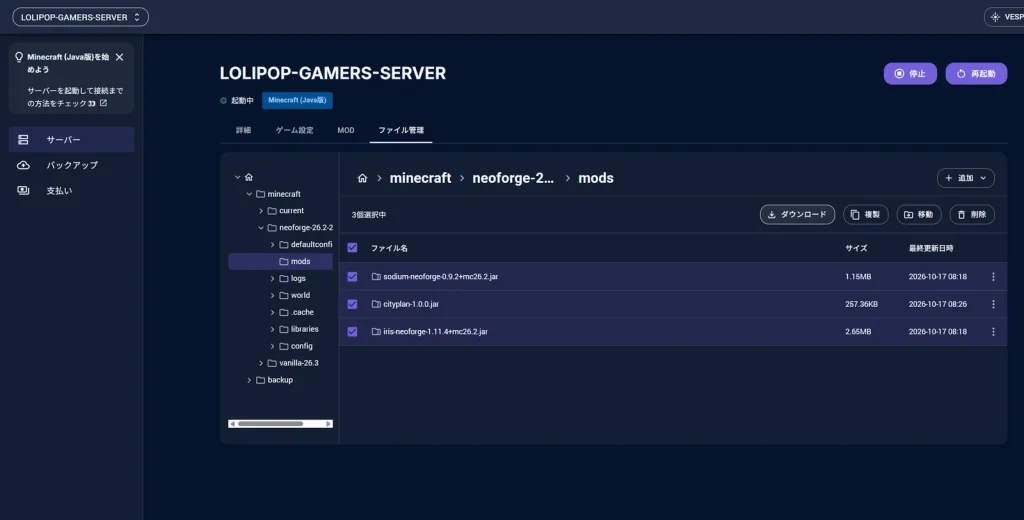Open バックアップ in the sidebar
This screenshot has width=1024, height=520.
(71, 165)
